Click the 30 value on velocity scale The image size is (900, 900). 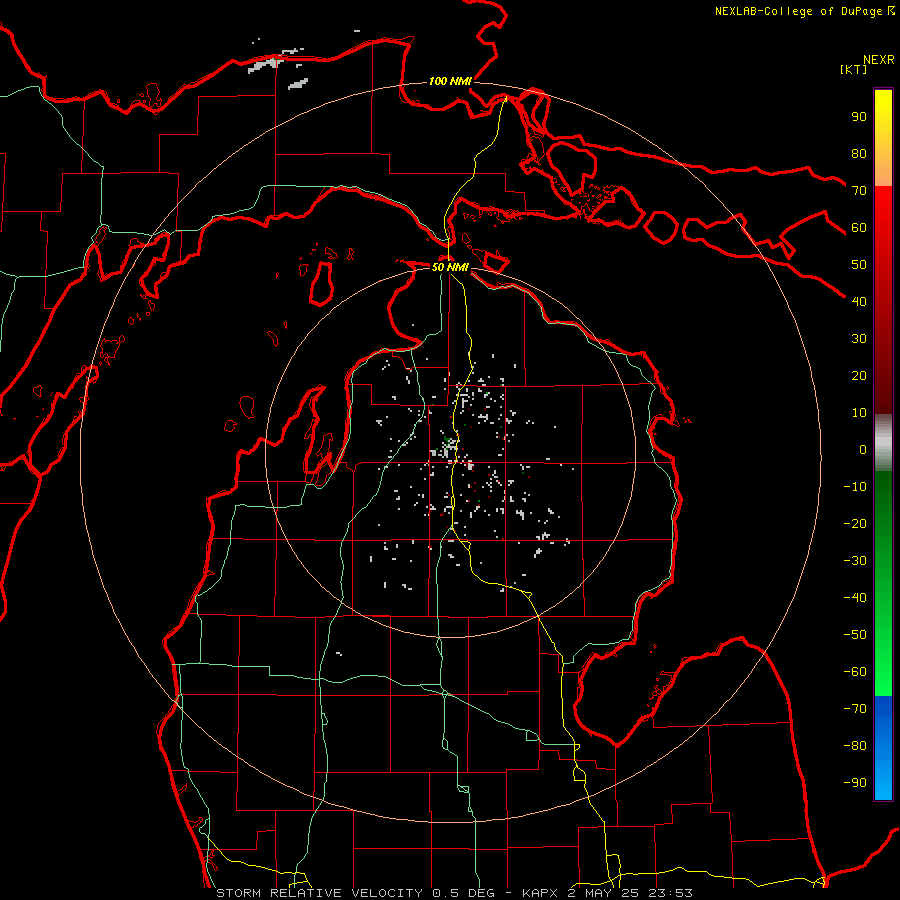pos(859,339)
